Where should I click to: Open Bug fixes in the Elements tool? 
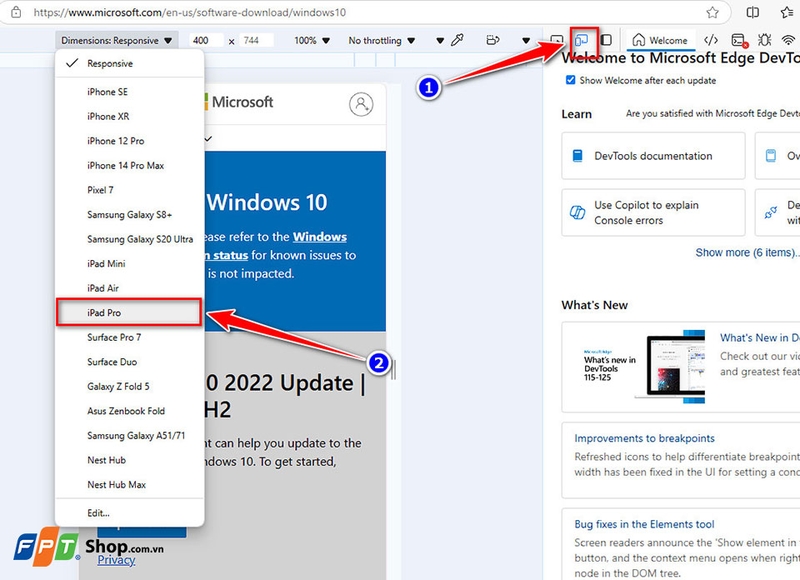(x=644, y=524)
